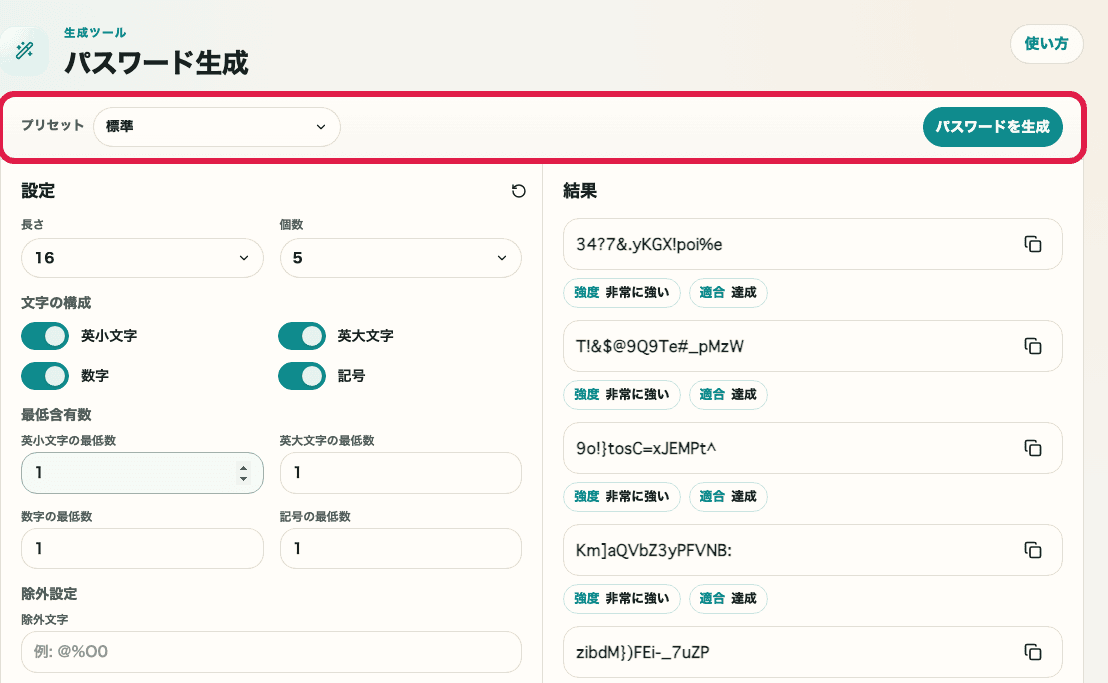
Task: Copy the password Km]aQVbZ3yPFVNB:
Action: point(1032,550)
